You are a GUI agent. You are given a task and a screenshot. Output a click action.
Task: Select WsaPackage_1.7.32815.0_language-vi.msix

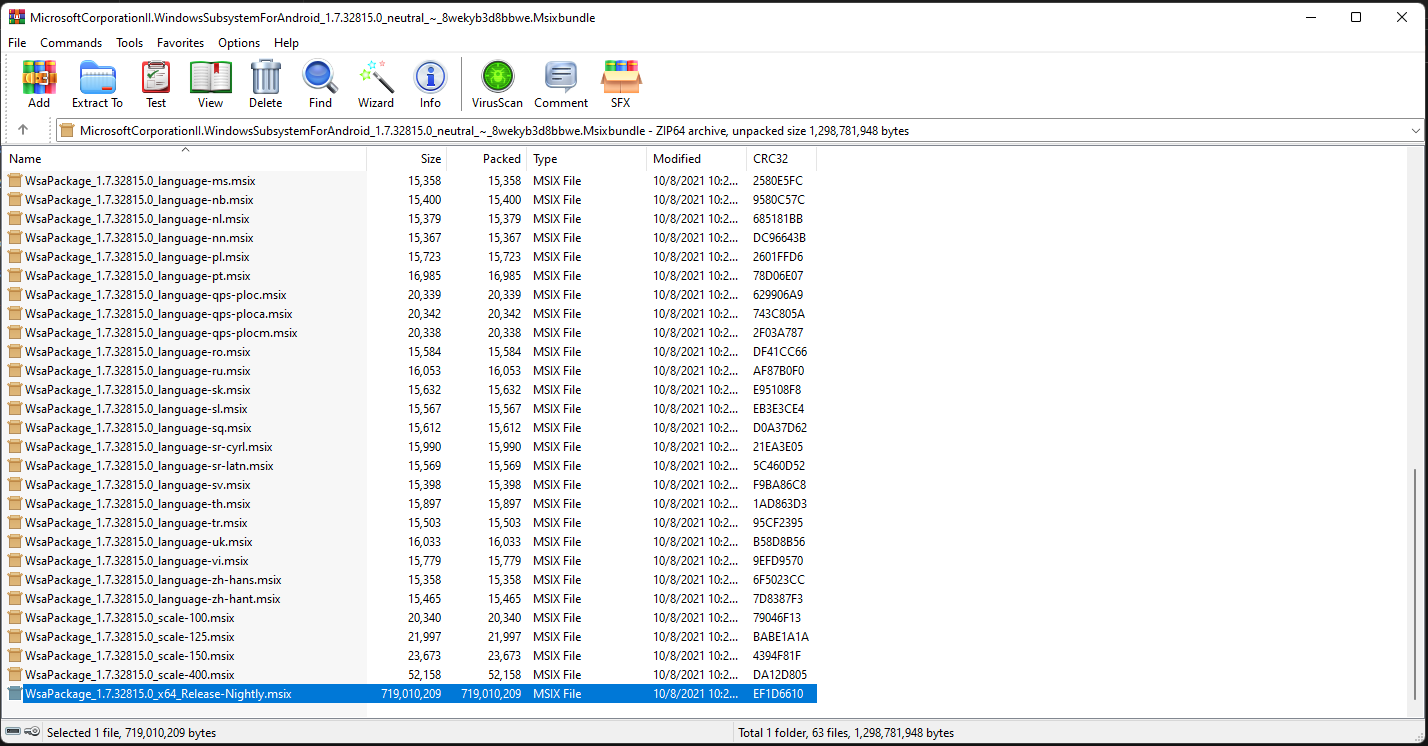coord(137,561)
